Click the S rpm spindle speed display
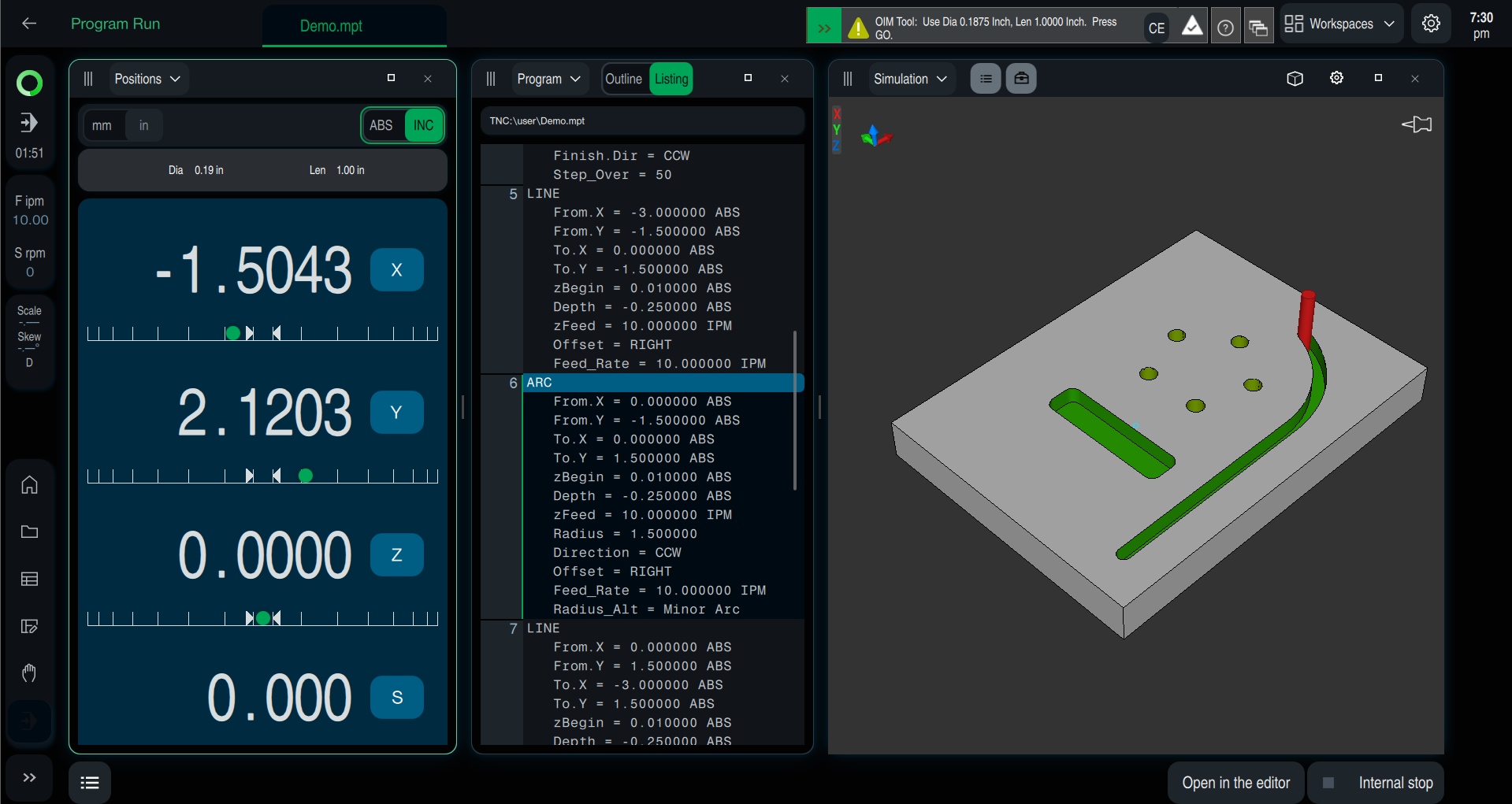The width and height of the screenshot is (1512, 804). [x=30, y=262]
